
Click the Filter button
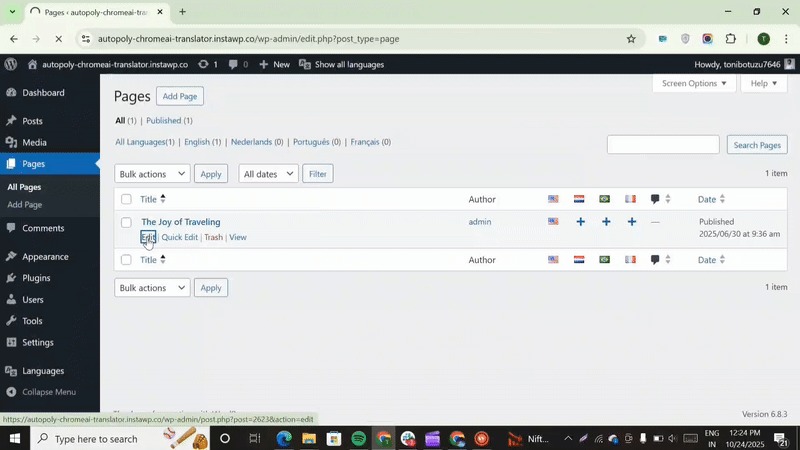click(x=317, y=174)
